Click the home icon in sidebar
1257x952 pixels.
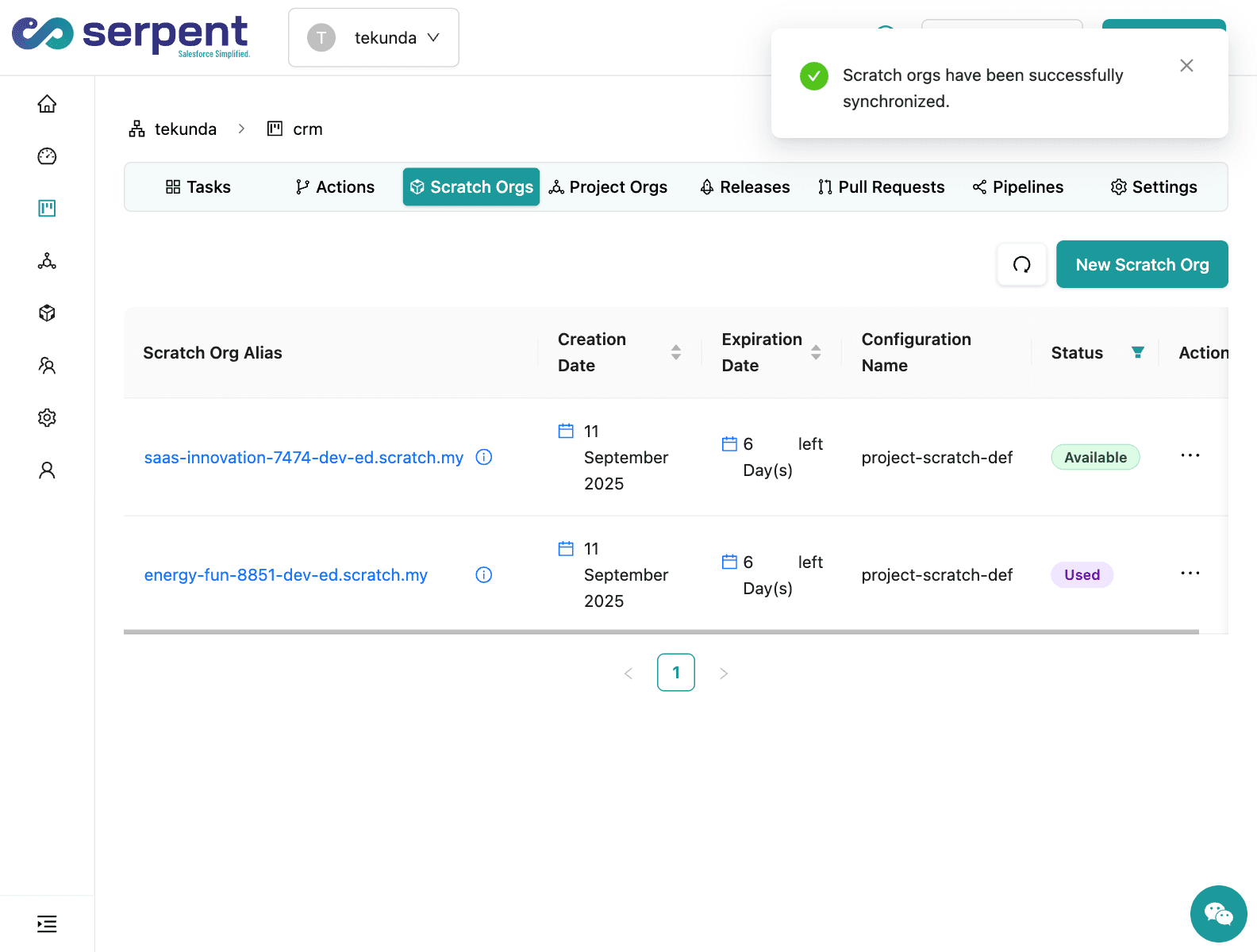pyautogui.click(x=47, y=104)
